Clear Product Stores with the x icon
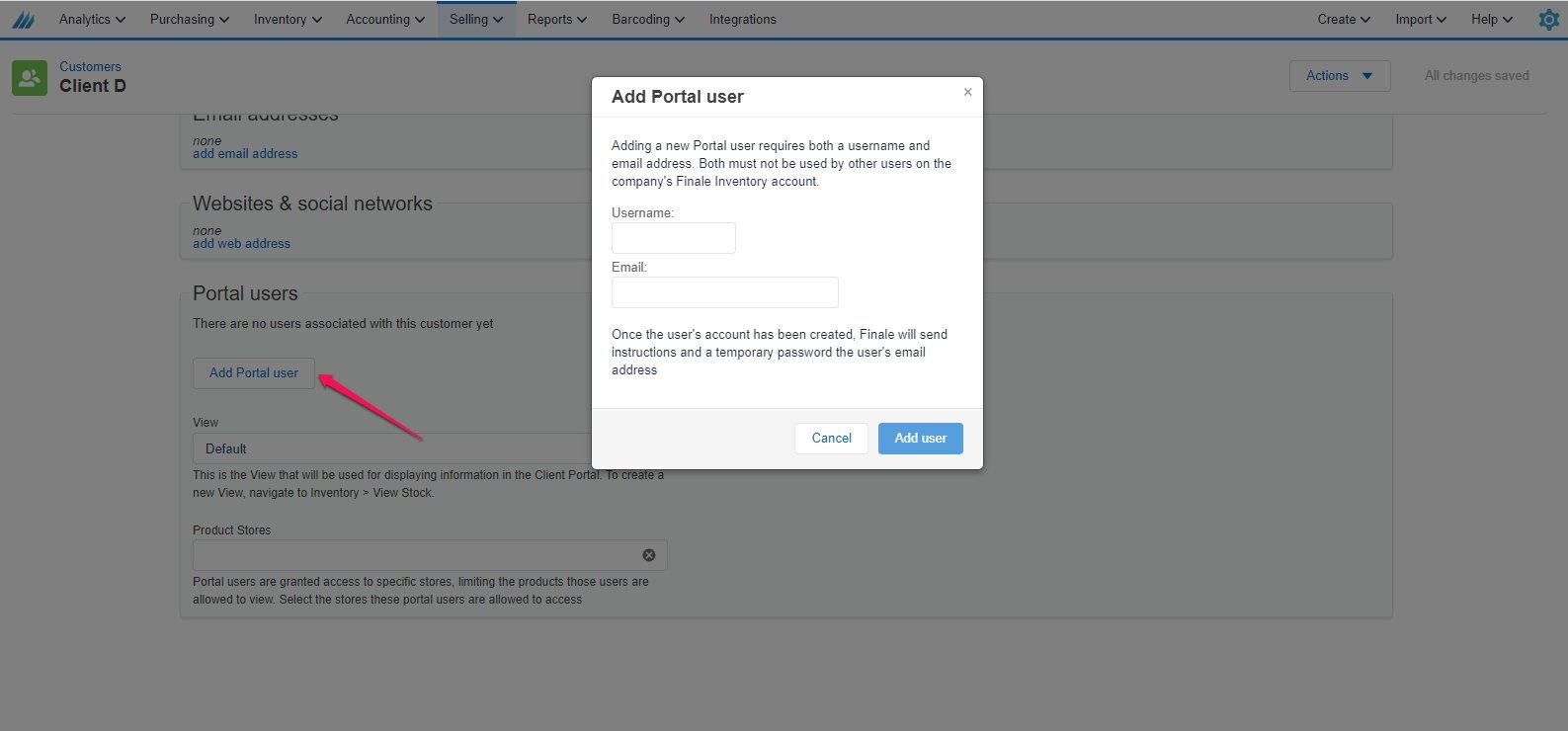The width and height of the screenshot is (1568, 731). [649, 555]
